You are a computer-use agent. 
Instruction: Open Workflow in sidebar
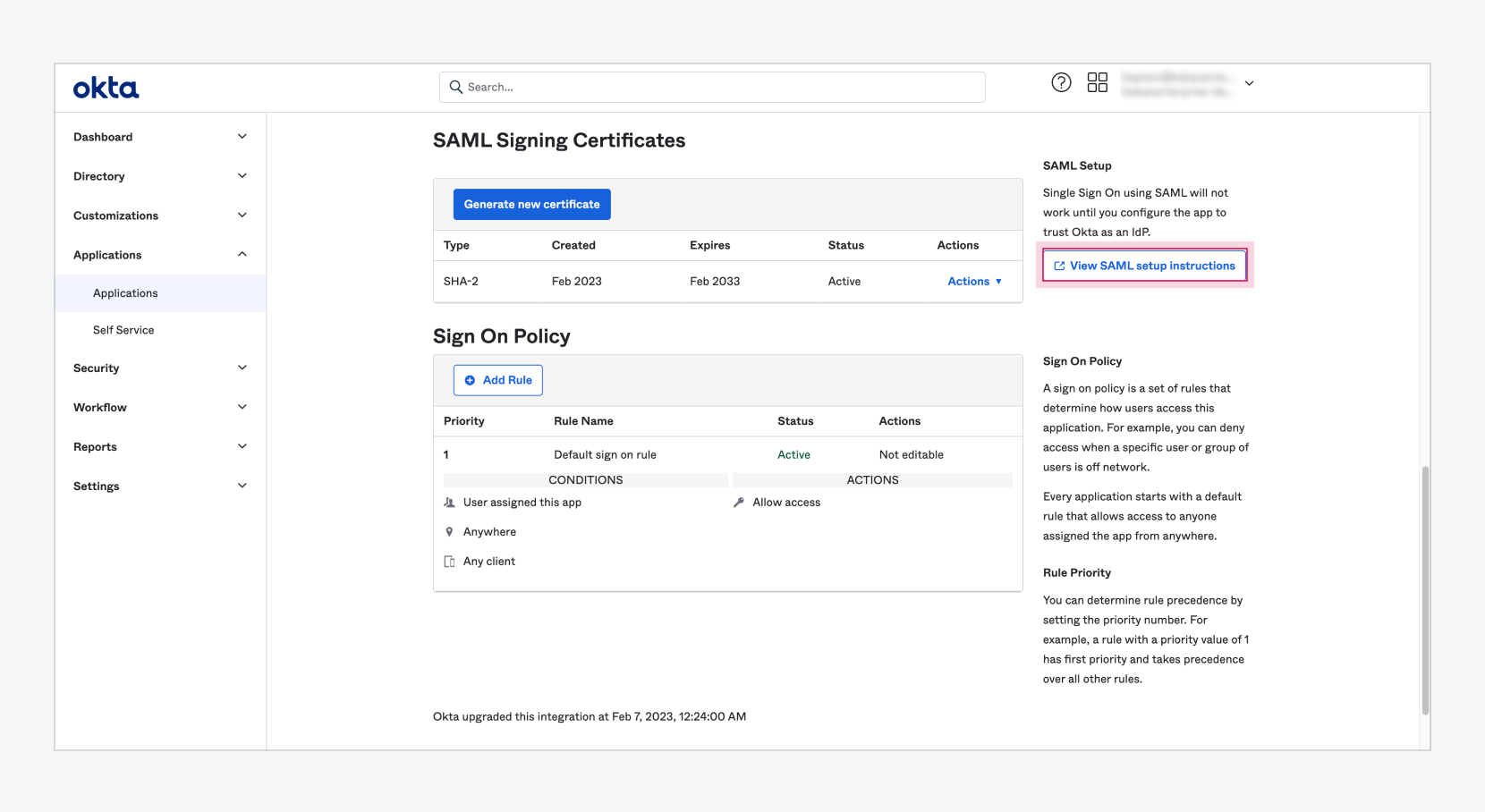coord(100,407)
